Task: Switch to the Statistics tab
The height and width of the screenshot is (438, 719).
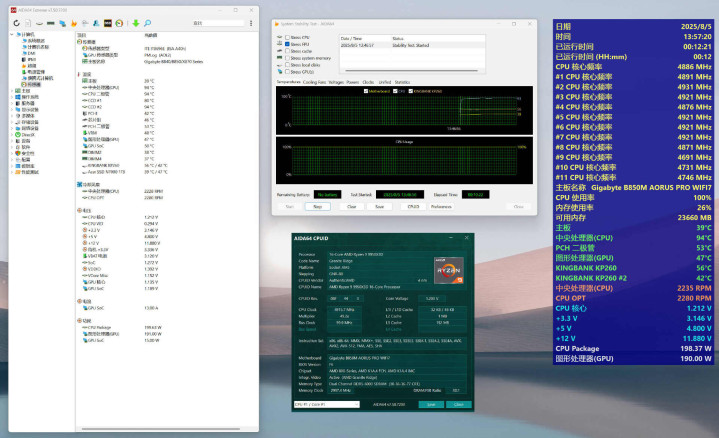Action: tap(402, 82)
